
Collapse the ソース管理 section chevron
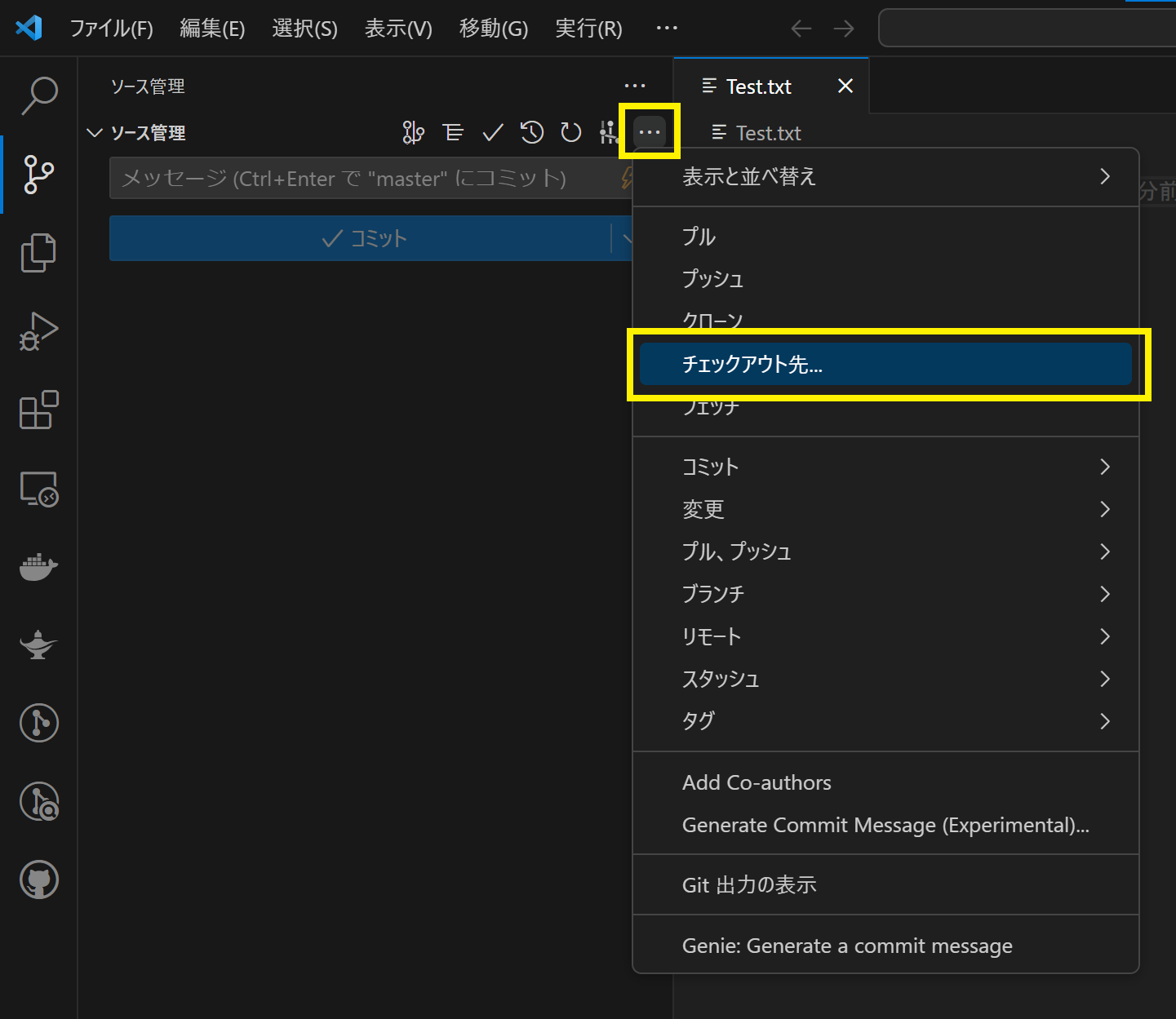pyautogui.click(x=95, y=132)
